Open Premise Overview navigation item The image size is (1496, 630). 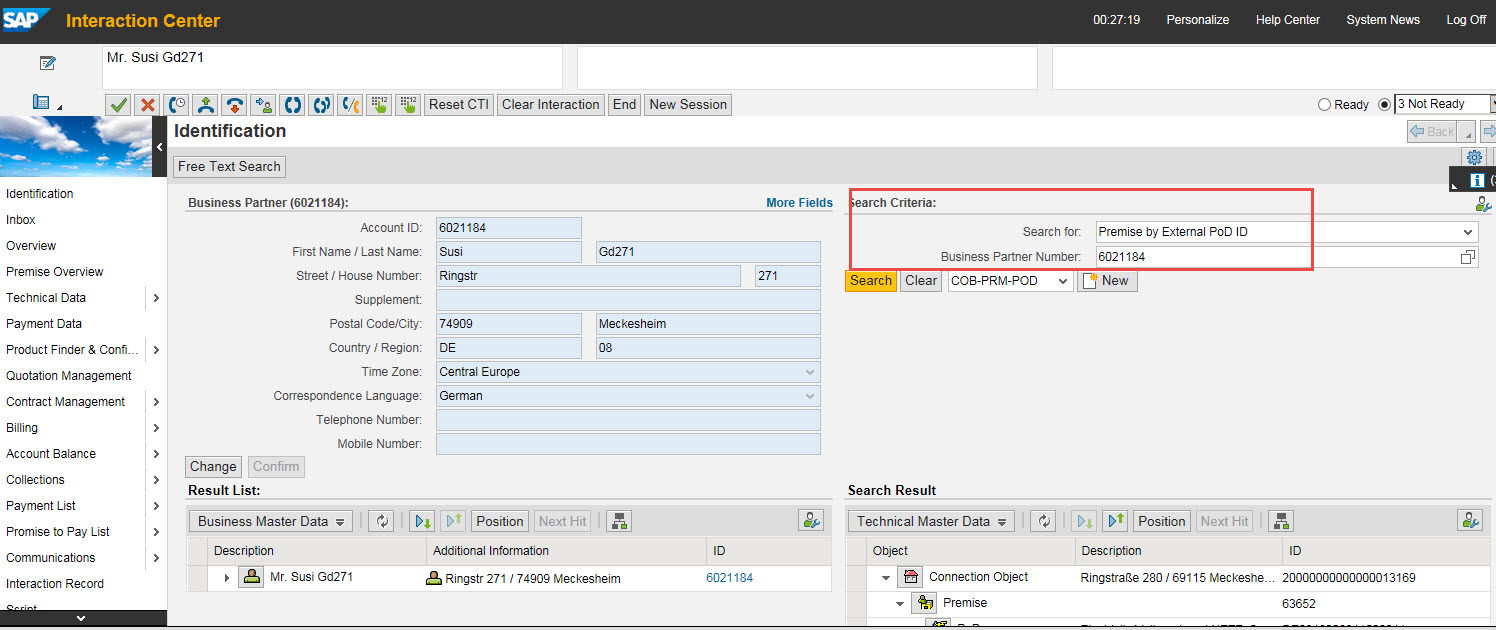[x=55, y=272]
